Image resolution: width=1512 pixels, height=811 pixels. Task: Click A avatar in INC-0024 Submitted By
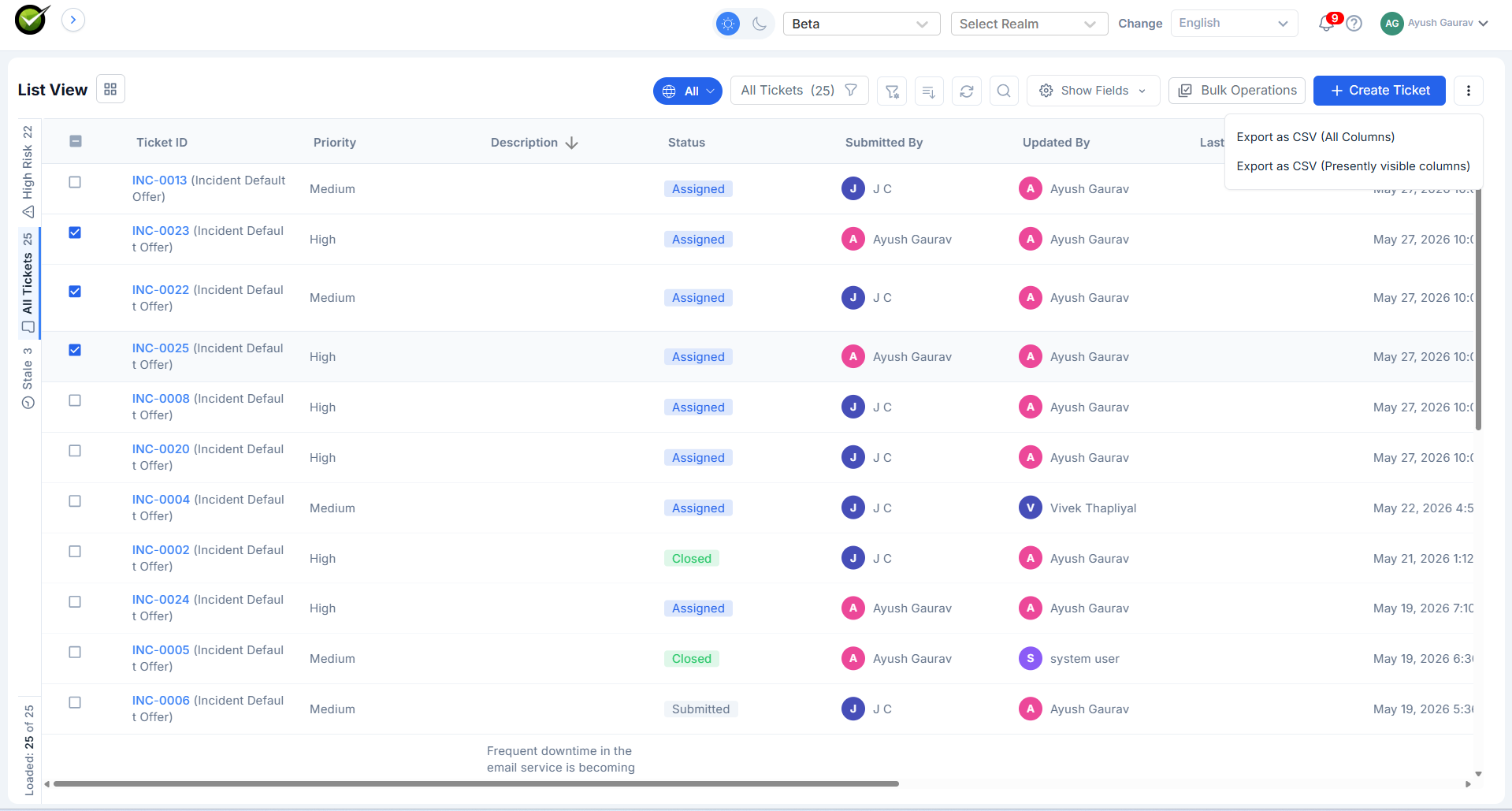pos(853,608)
